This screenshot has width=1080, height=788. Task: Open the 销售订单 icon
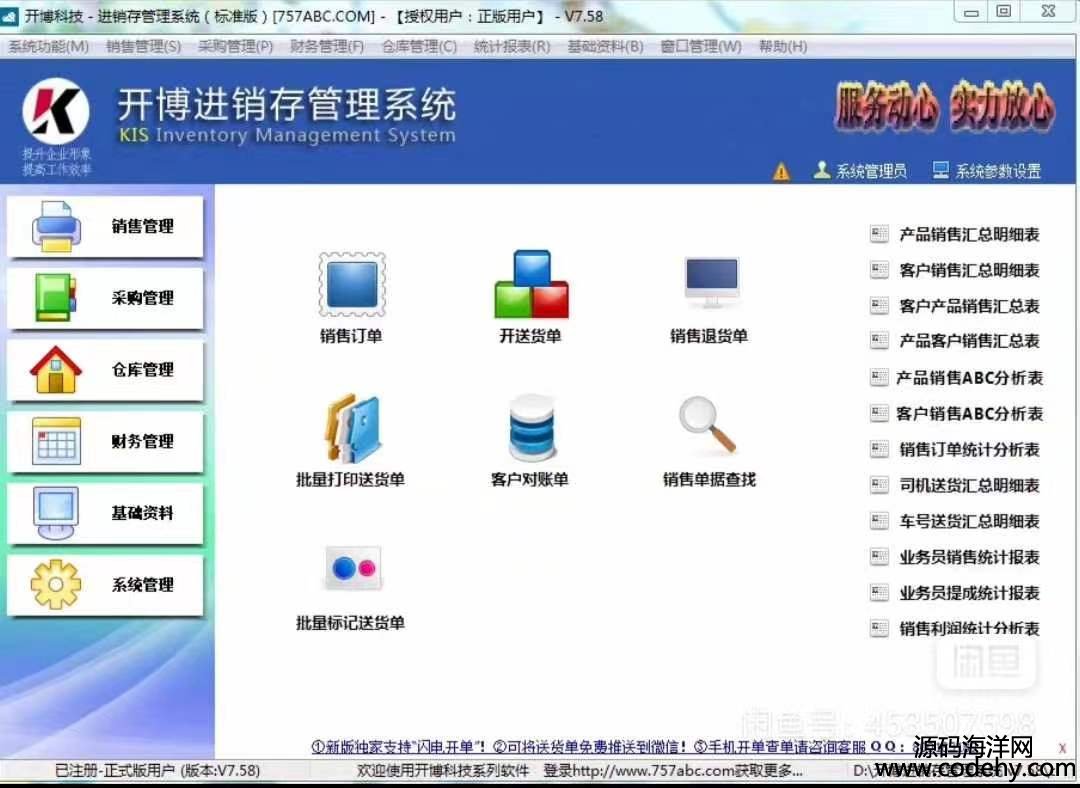point(352,284)
